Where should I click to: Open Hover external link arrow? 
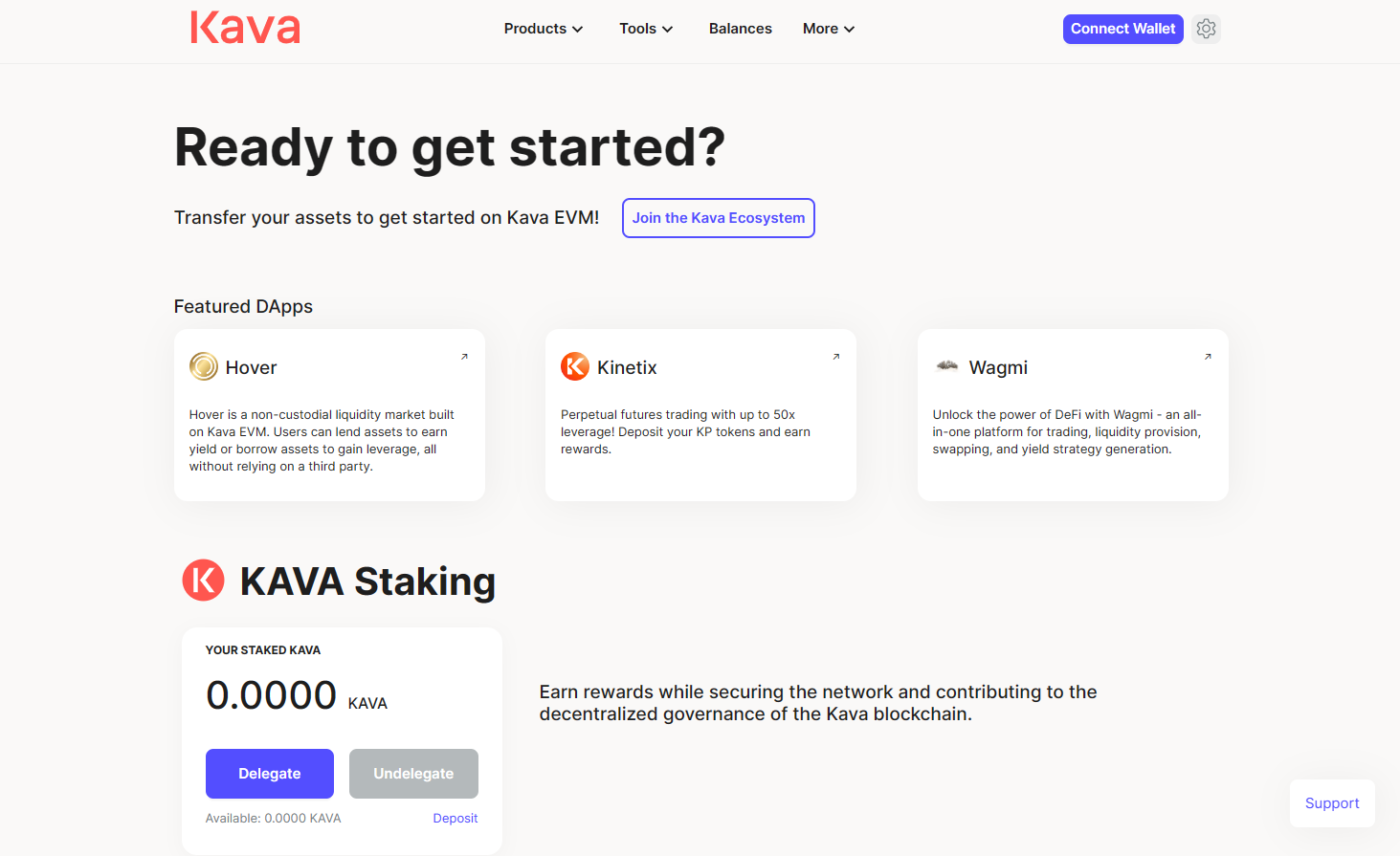click(464, 357)
